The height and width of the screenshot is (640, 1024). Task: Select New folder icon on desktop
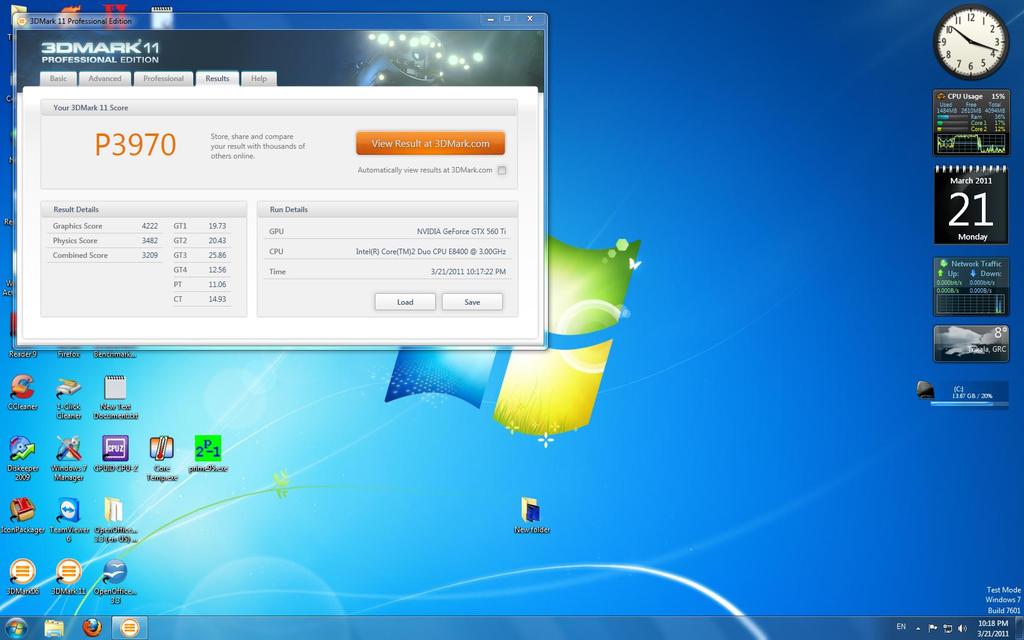(532, 515)
